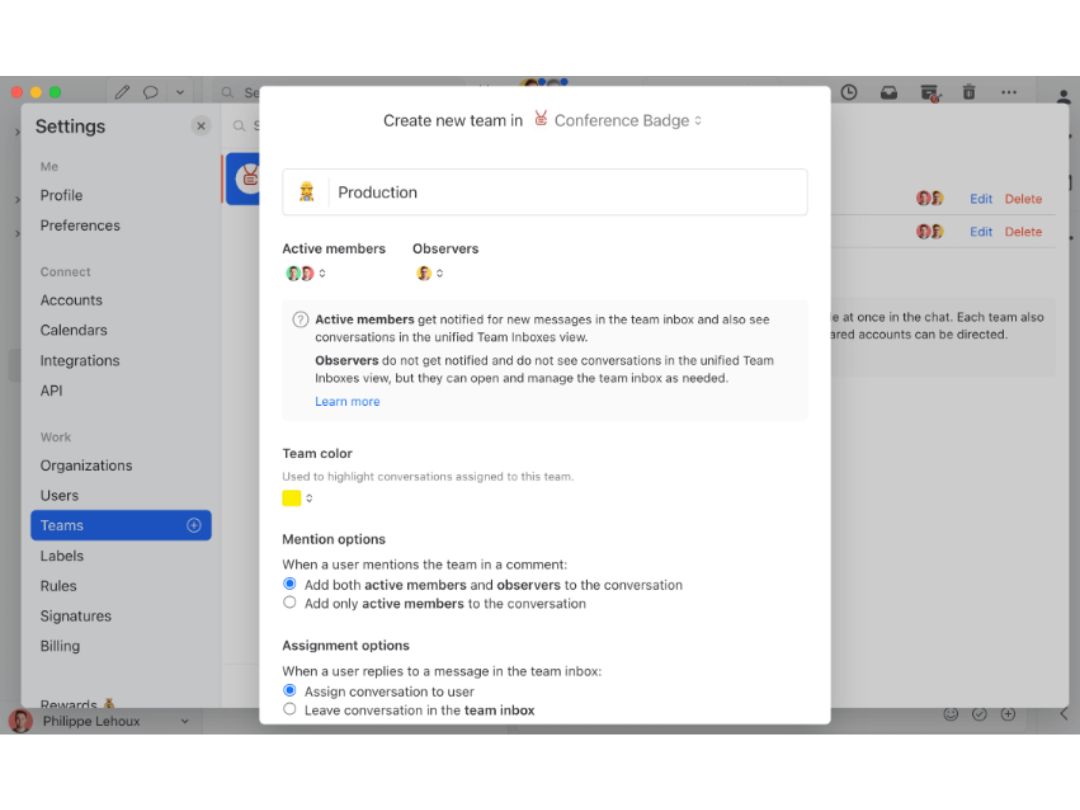The width and height of the screenshot is (1080, 810).
Task: Click the settings search magnifier icon
Action: (x=238, y=126)
